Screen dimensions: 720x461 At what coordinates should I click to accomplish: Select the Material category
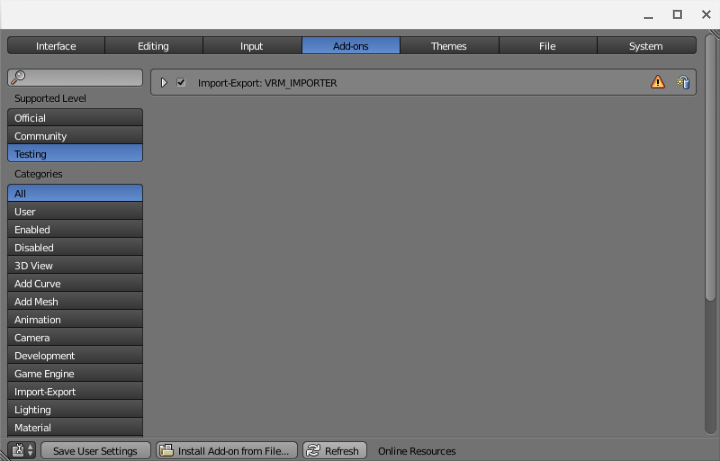tap(75, 427)
